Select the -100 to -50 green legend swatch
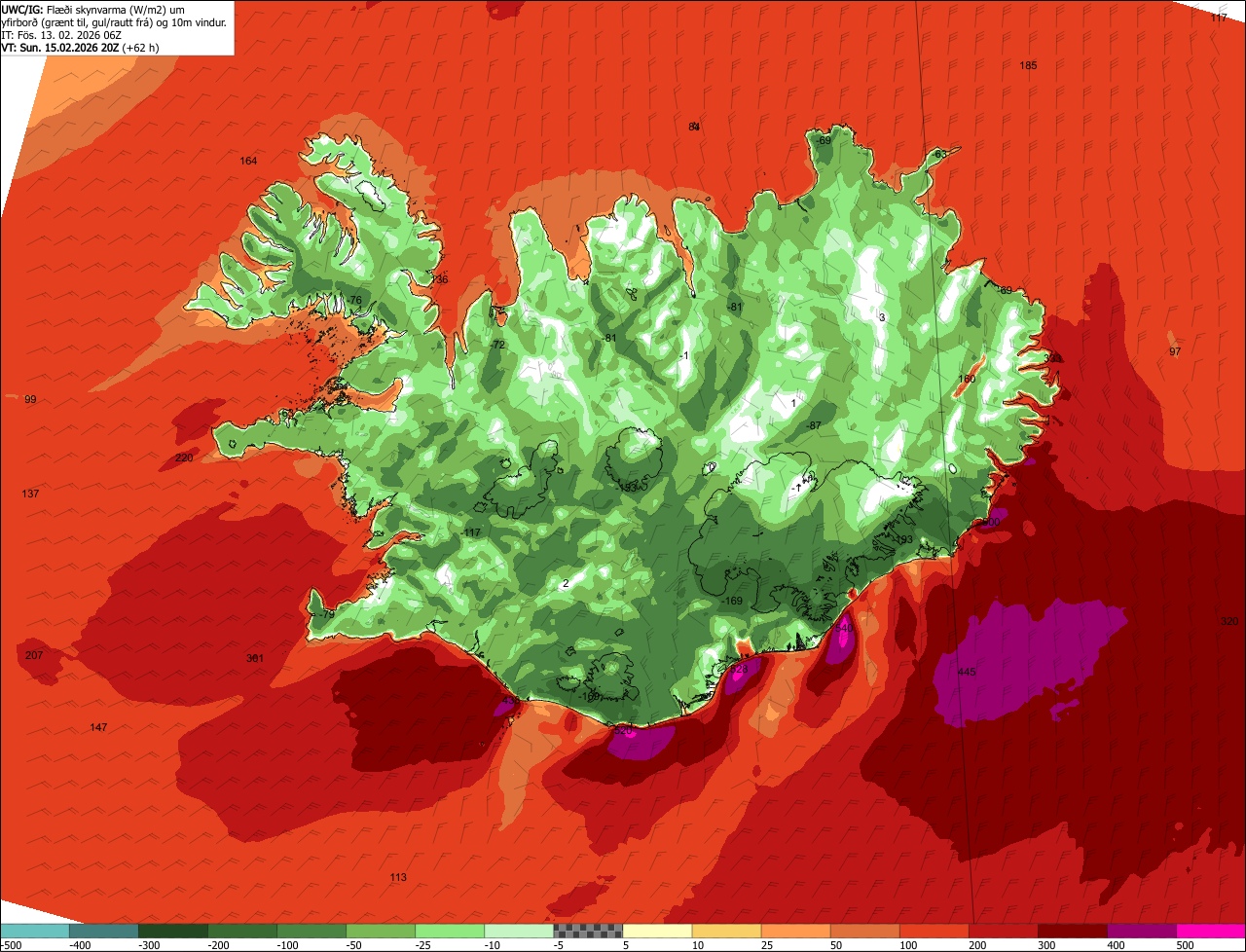 click(311, 931)
